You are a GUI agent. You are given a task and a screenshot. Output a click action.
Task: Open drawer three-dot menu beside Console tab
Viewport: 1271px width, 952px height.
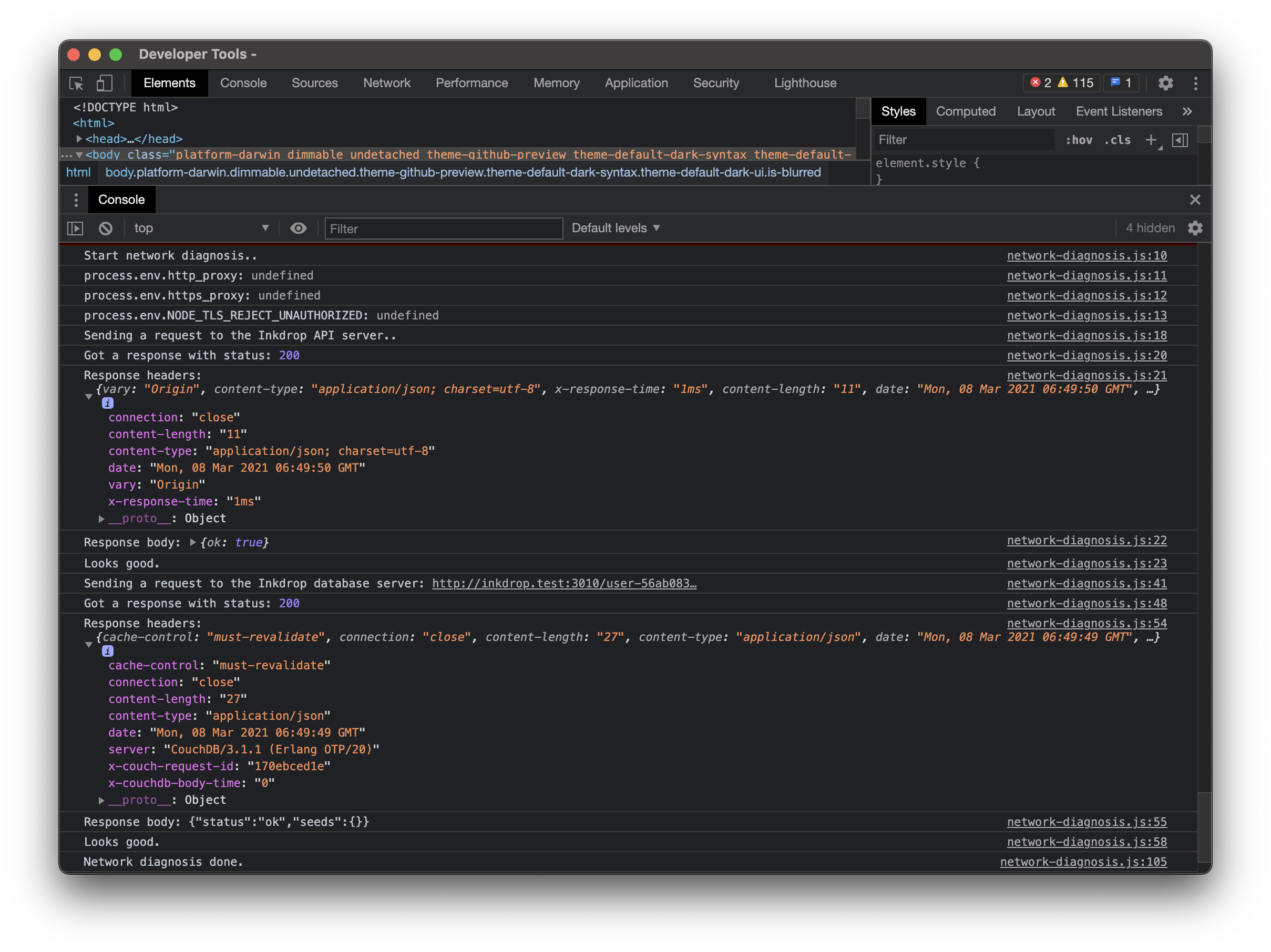click(x=76, y=200)
